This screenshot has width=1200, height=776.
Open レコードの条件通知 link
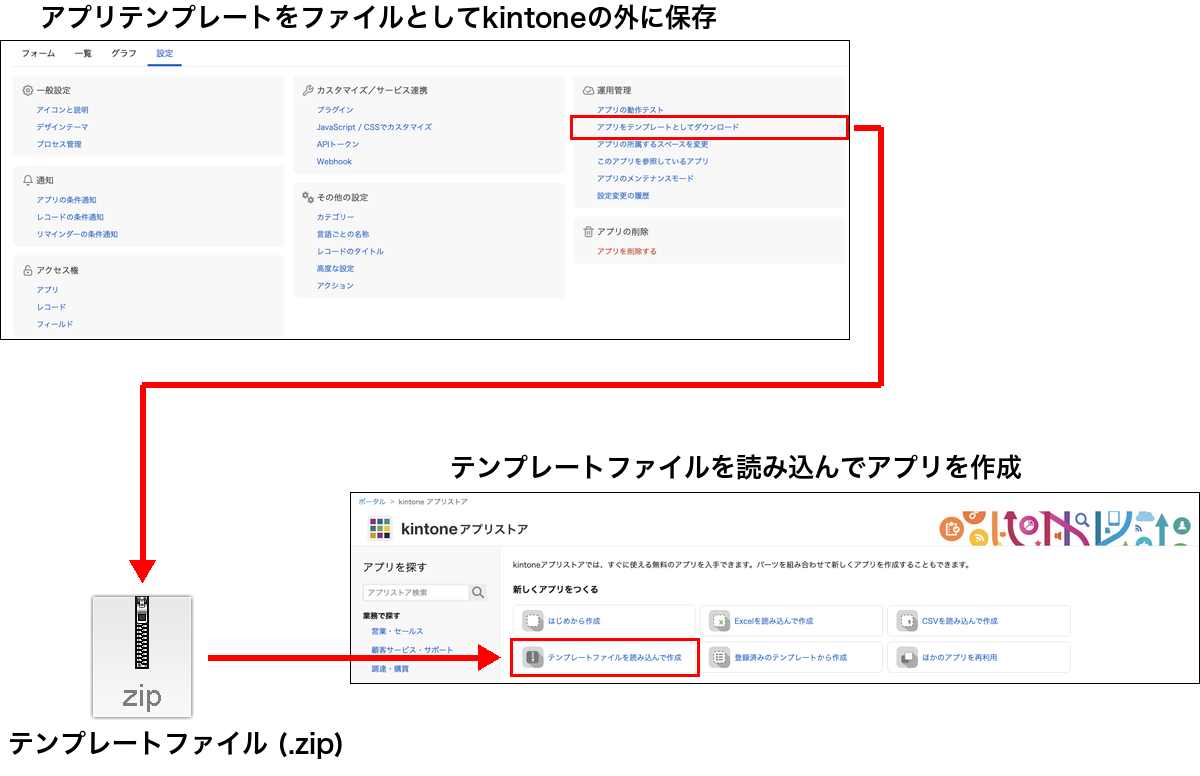[x=70, y=217]
